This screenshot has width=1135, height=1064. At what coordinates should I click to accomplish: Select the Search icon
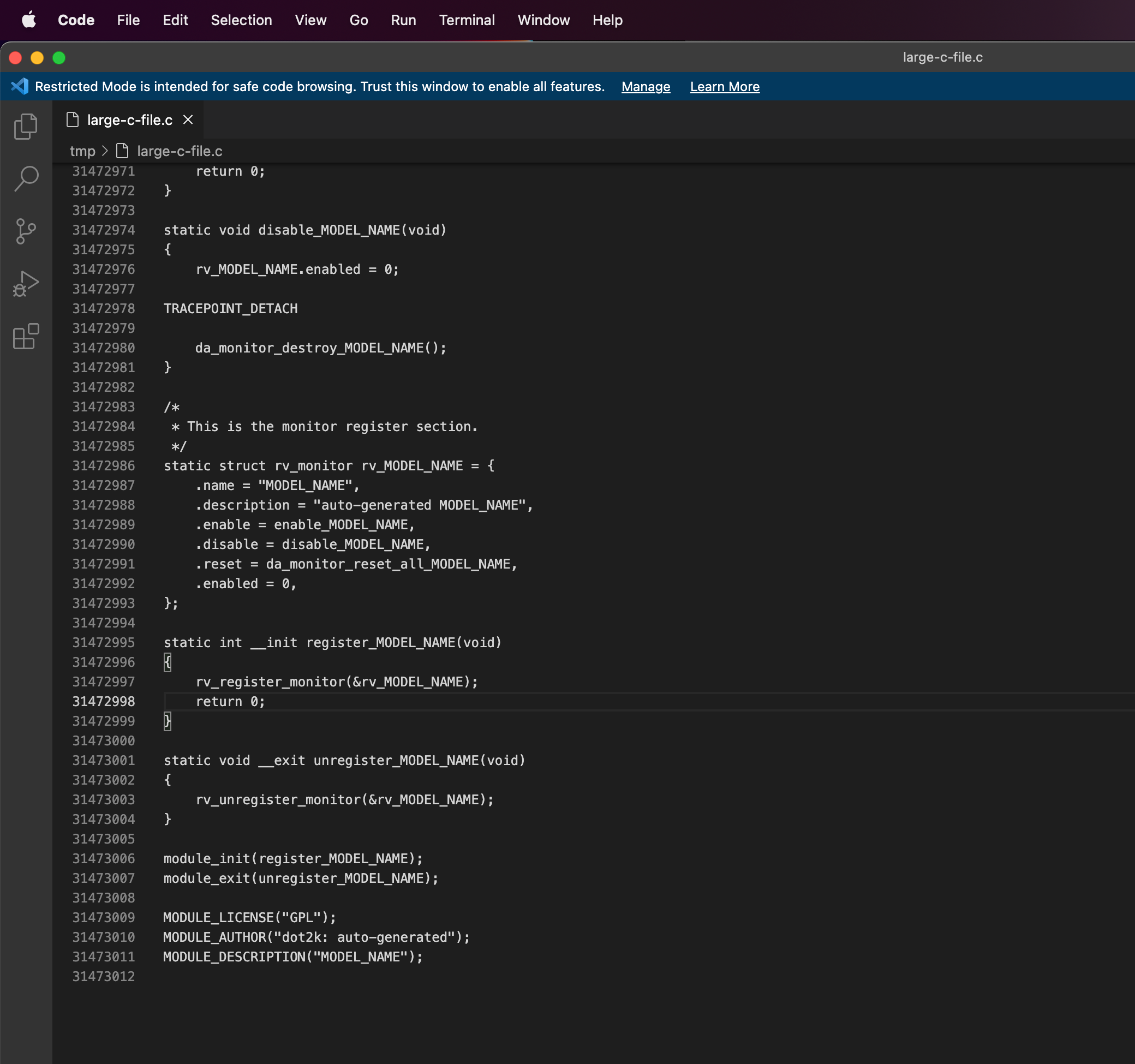pos(26,178)
